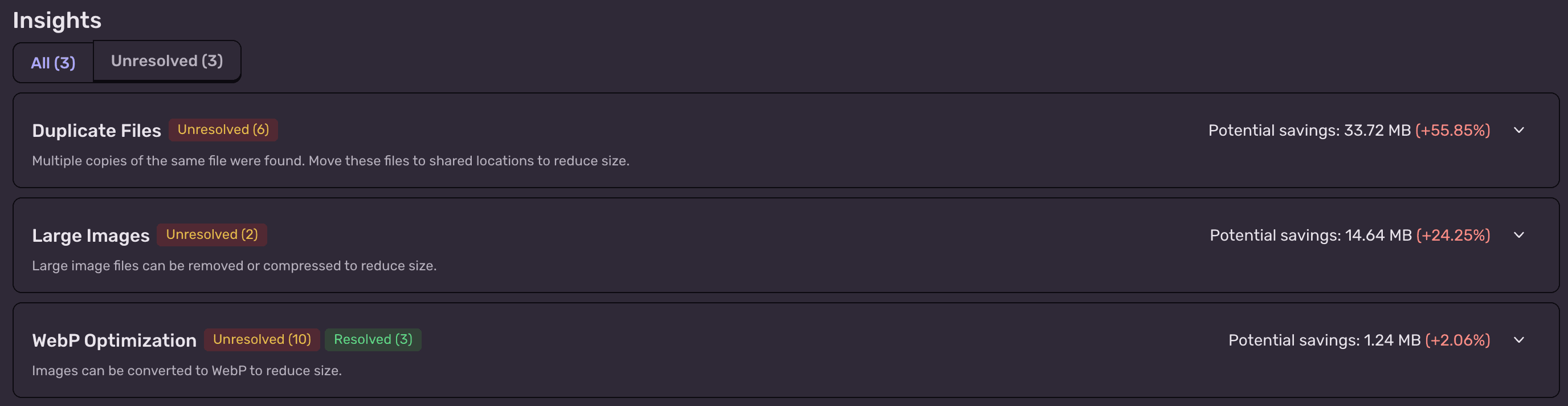Image resolution: width=1568 pixels, height=406 pixels.
Task: Expand the Large Images chevron
Action: pyautogui.click(x=1518, y=236)
